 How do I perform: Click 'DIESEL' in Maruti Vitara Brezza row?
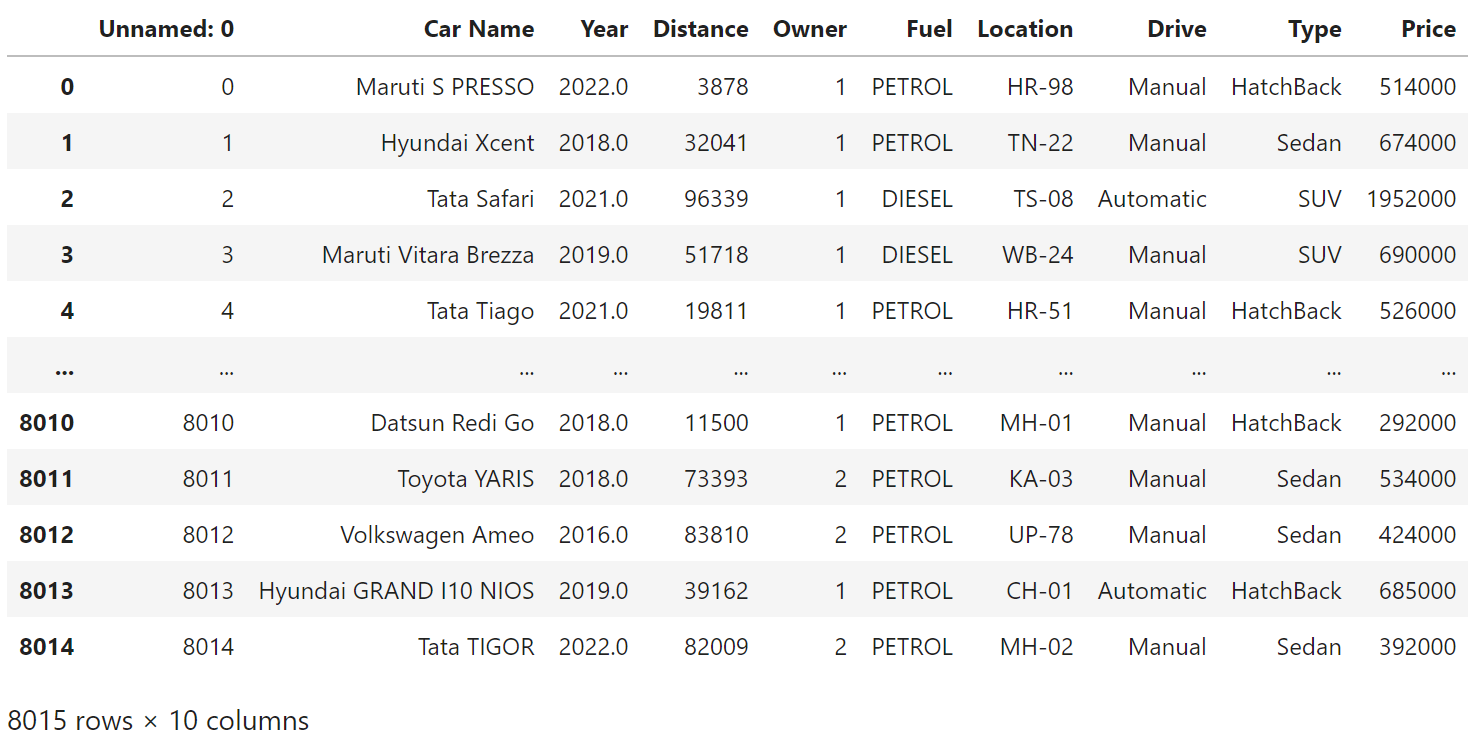[x=917, y=255]
